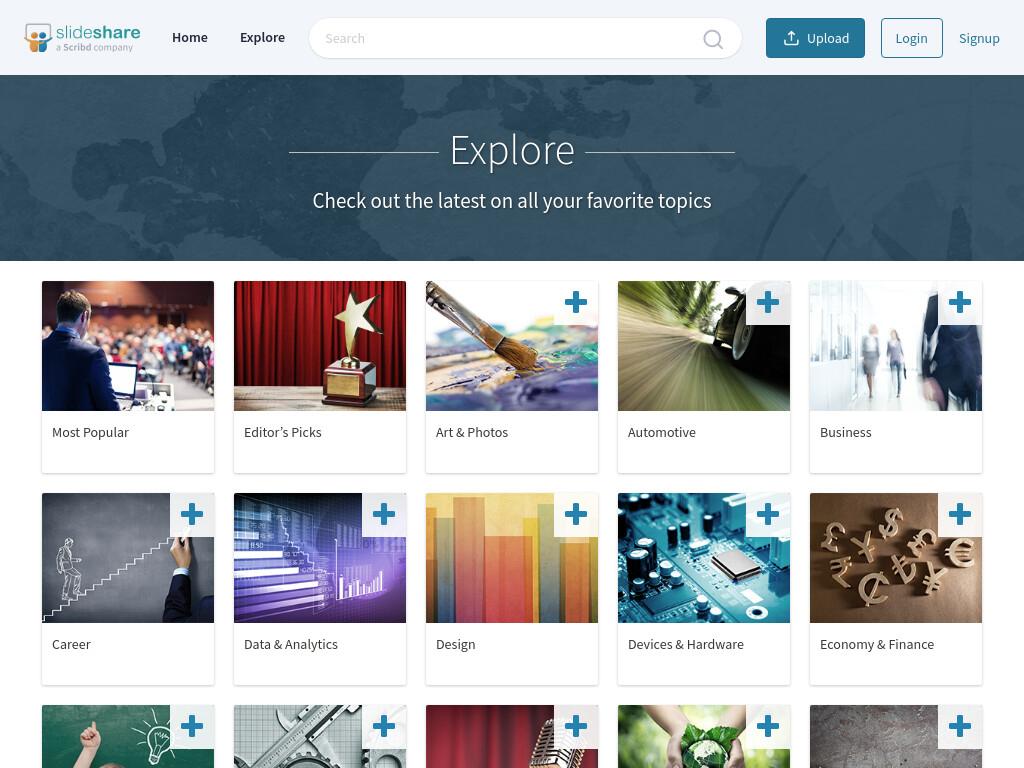The image size is (1024, 768).
Task: Click the Upload button
Action: (815, 38)
